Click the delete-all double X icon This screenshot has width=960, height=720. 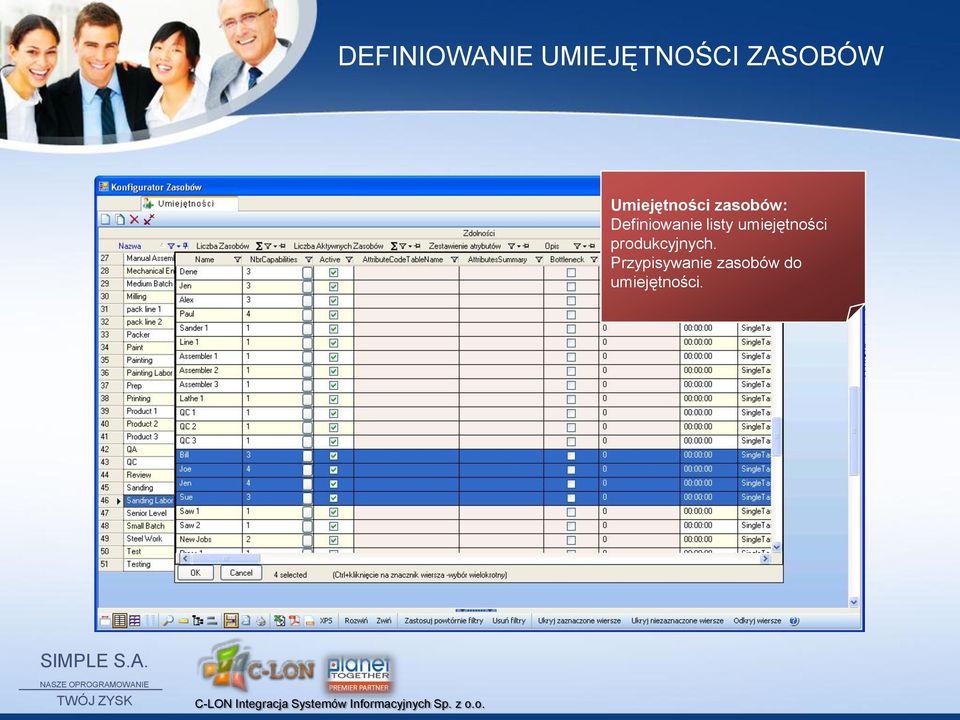(148, 219)
